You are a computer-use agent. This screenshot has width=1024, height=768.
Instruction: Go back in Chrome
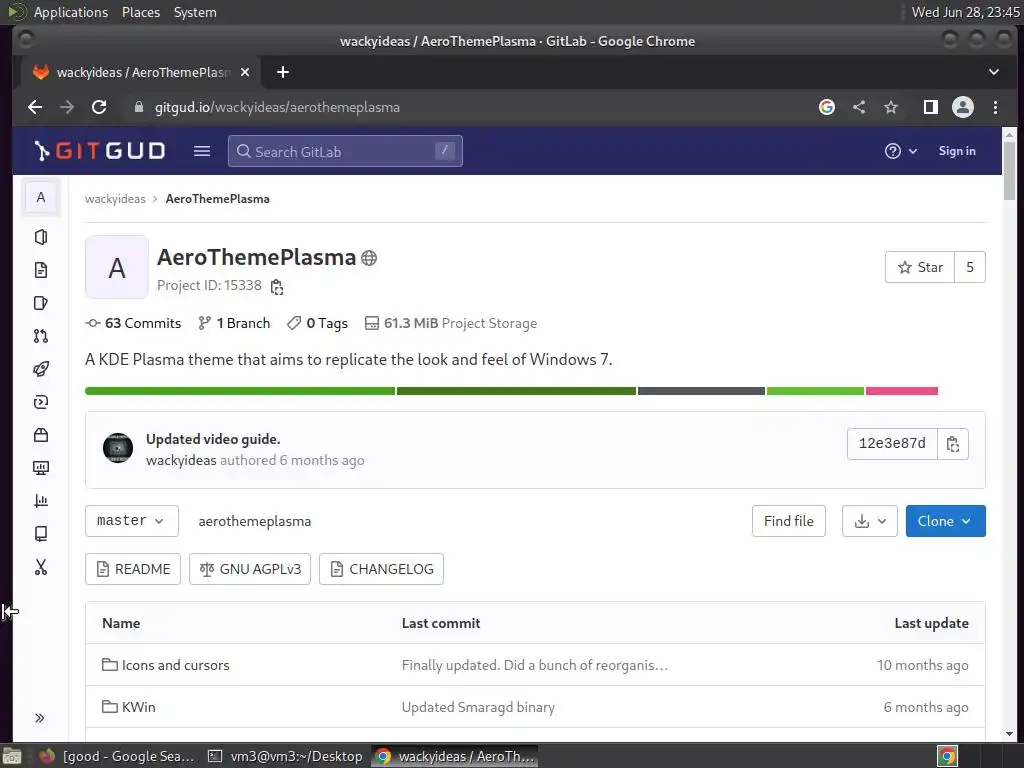pyautogui.click(x=35, y=107)
